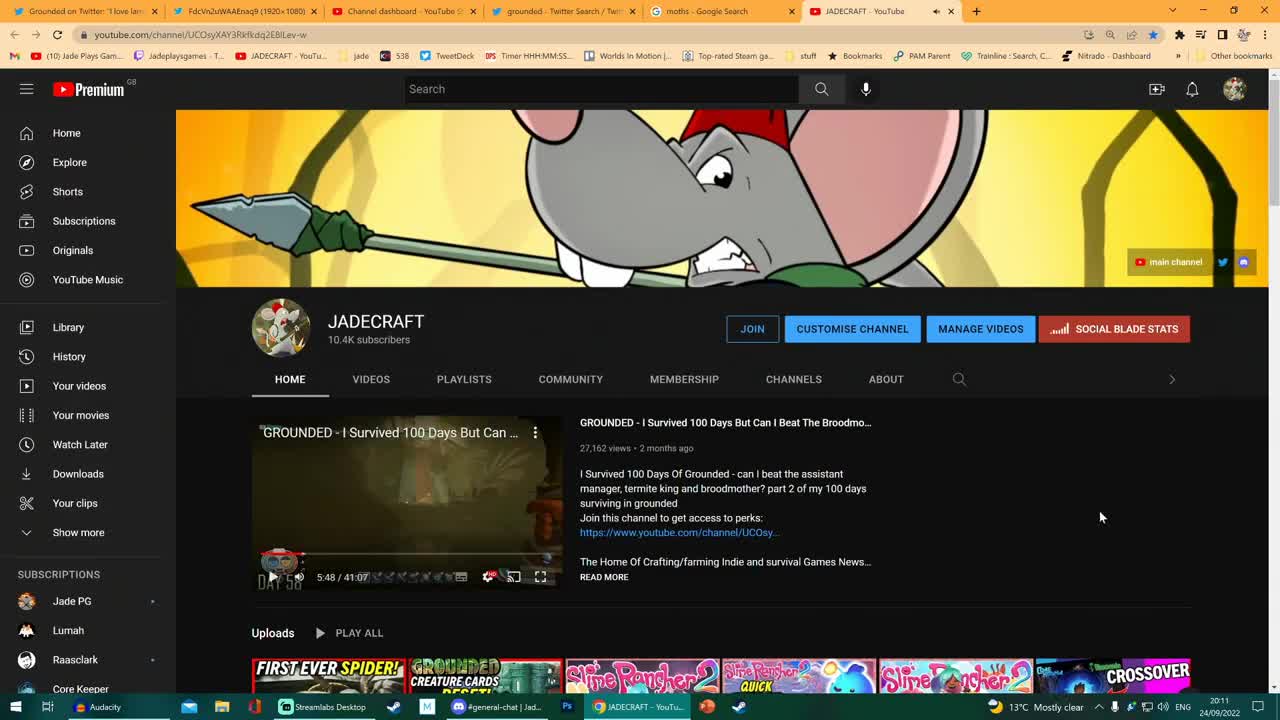Open the YouTube account avatar menu
The image size is (1280, 720).
[1234, 89]
